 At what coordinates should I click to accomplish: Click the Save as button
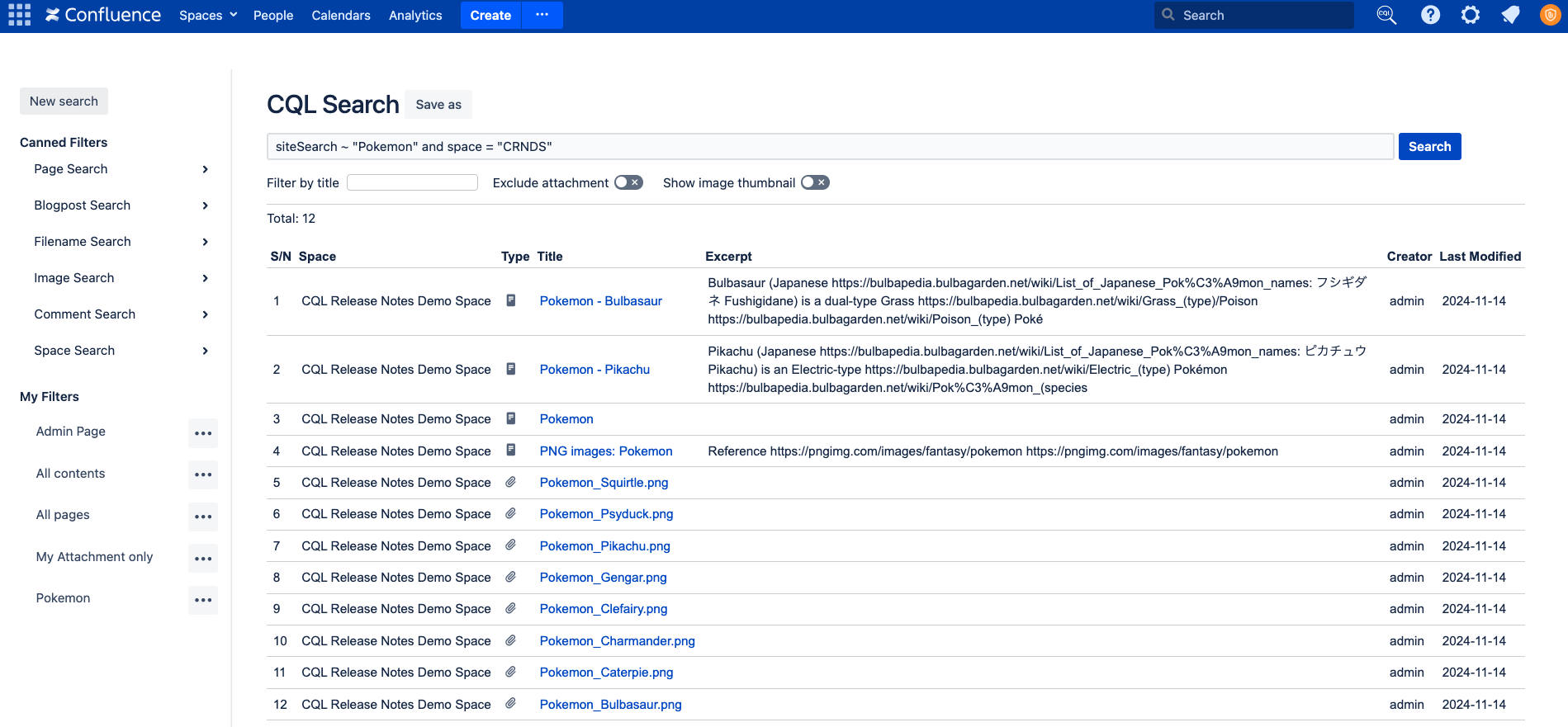[x=438, y=105]
